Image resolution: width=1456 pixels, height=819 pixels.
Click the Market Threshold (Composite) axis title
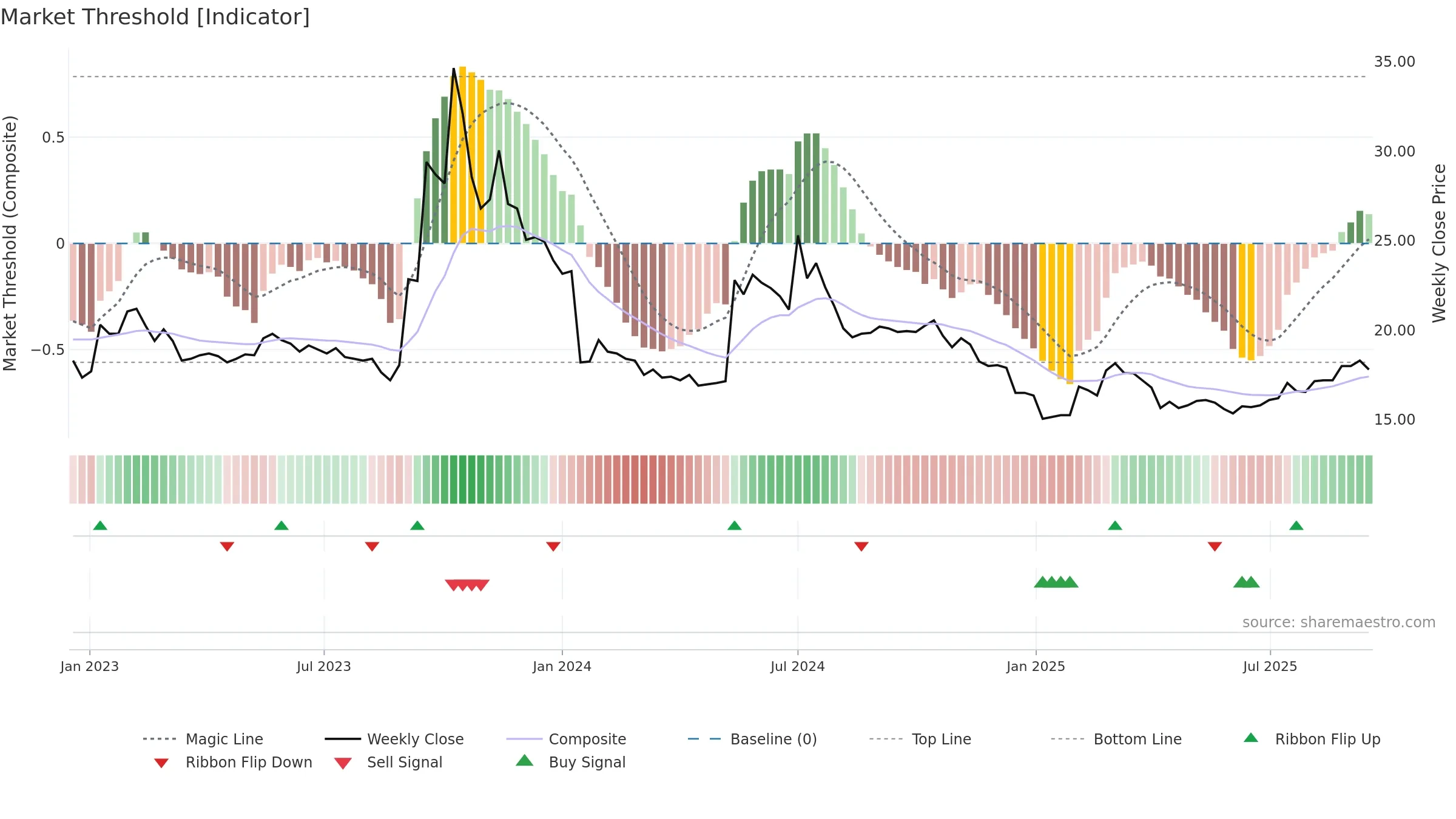pyautogui.click(x=10, y=243)
